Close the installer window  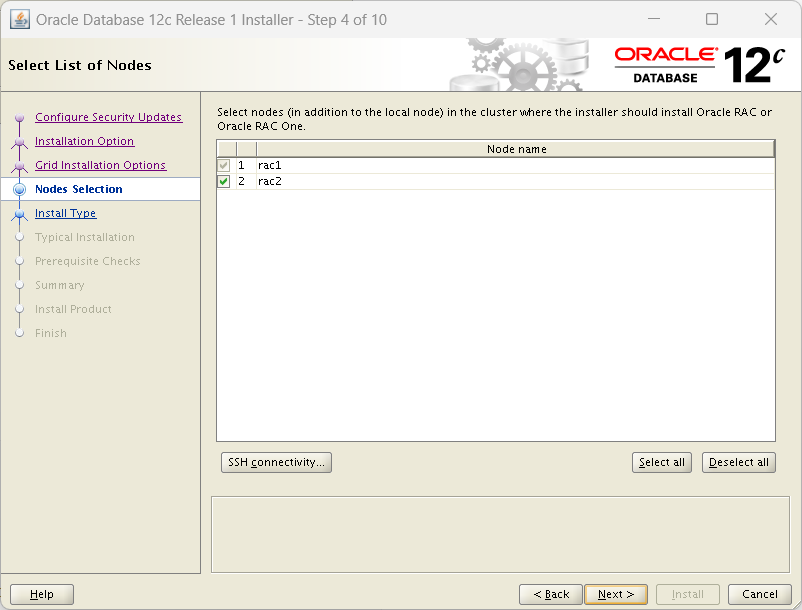click(x=770, y=19)
